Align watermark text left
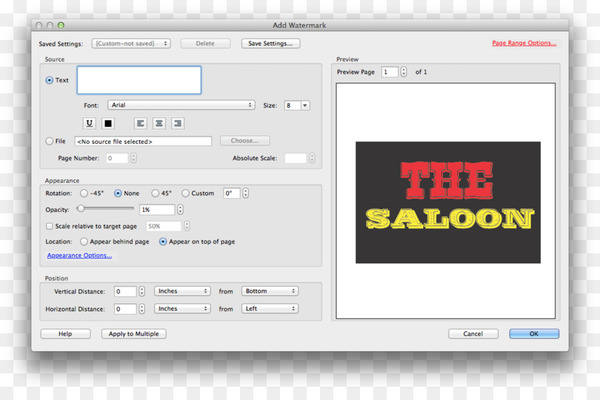This screenshot has height=400, width=600. coord(140,123)
